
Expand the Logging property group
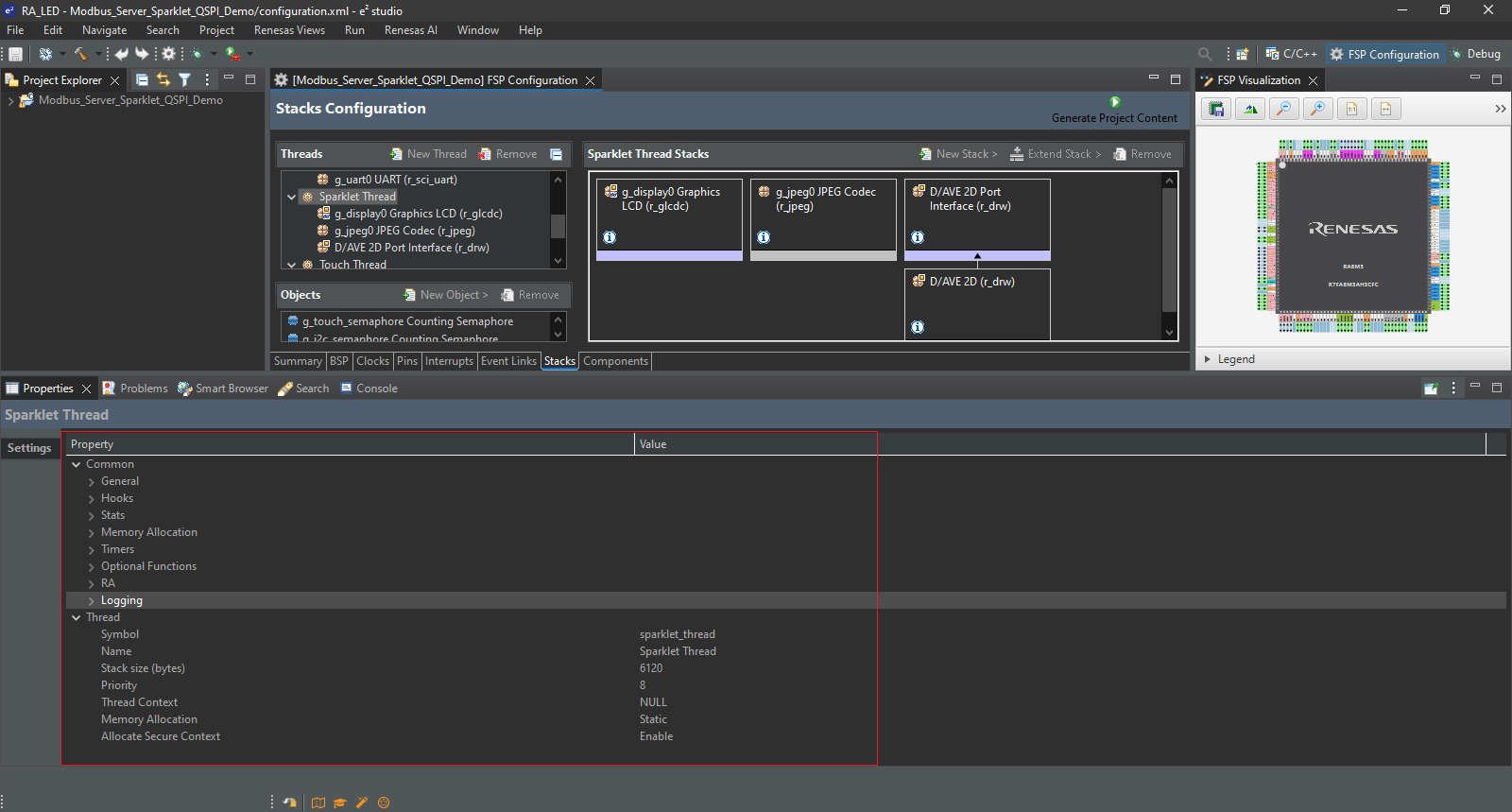tap(92, 601)
